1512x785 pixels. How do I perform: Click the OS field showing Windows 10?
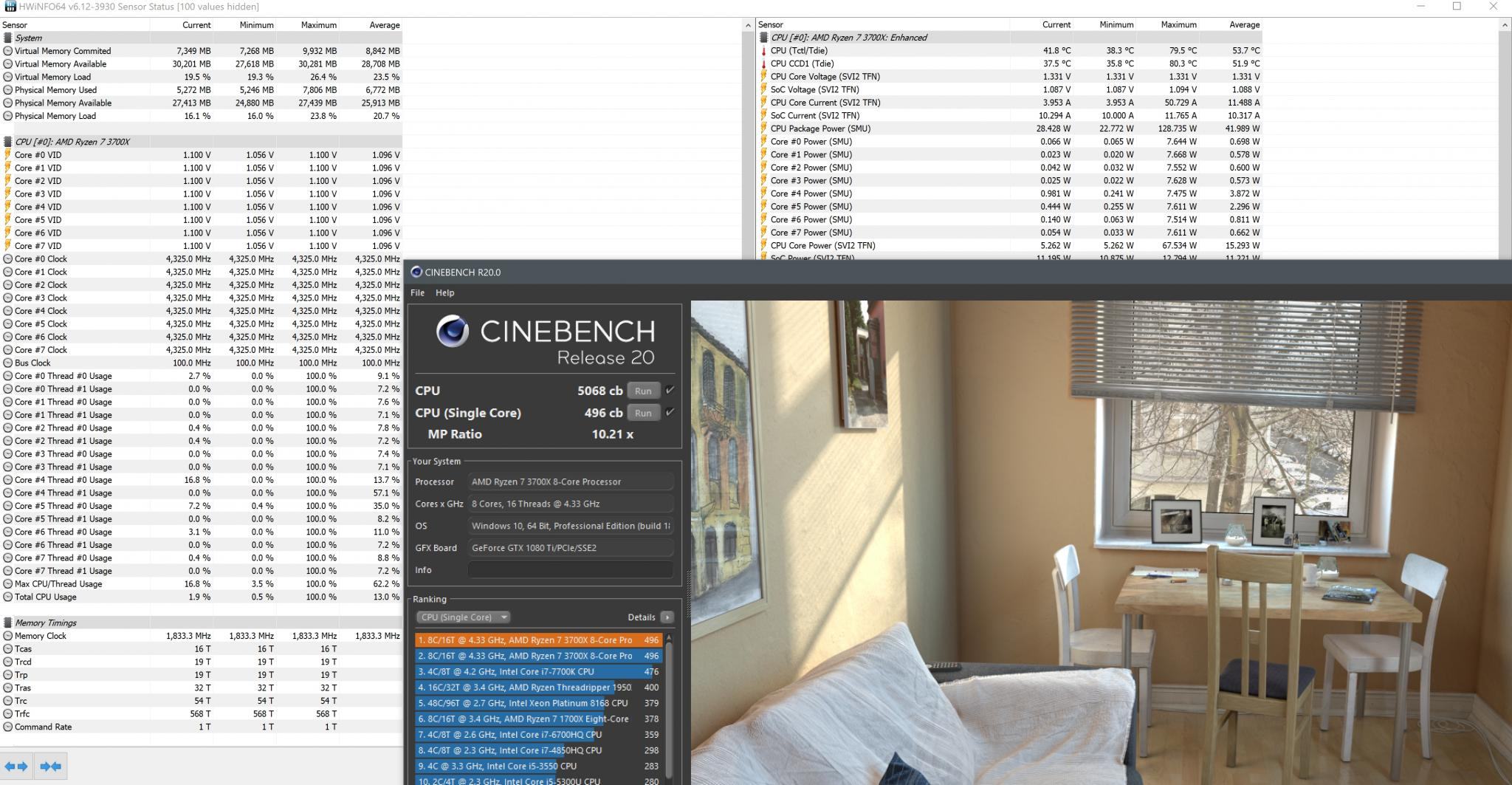[x=571, y=526]
